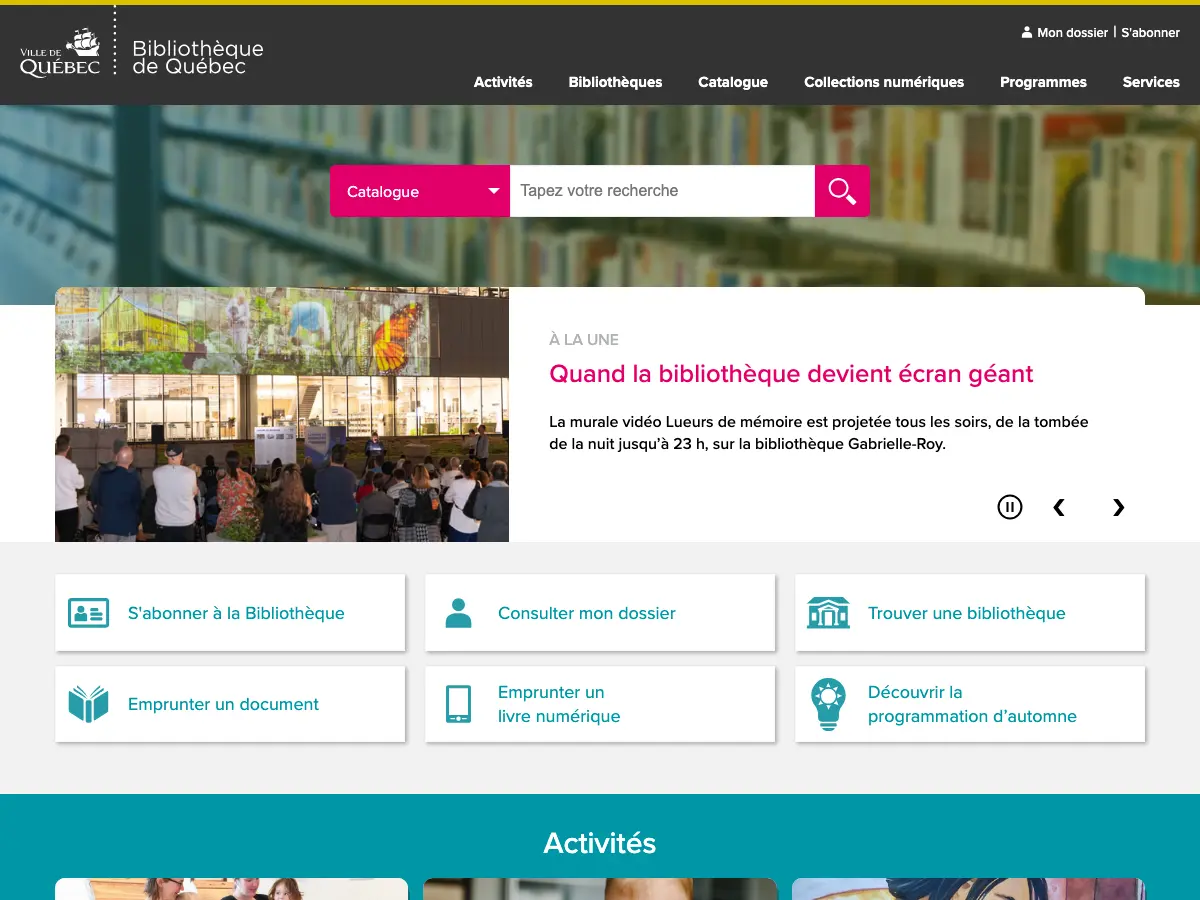Click the featured mural projection photo
Screen dimensions: 1200x900
coord(282,415)
